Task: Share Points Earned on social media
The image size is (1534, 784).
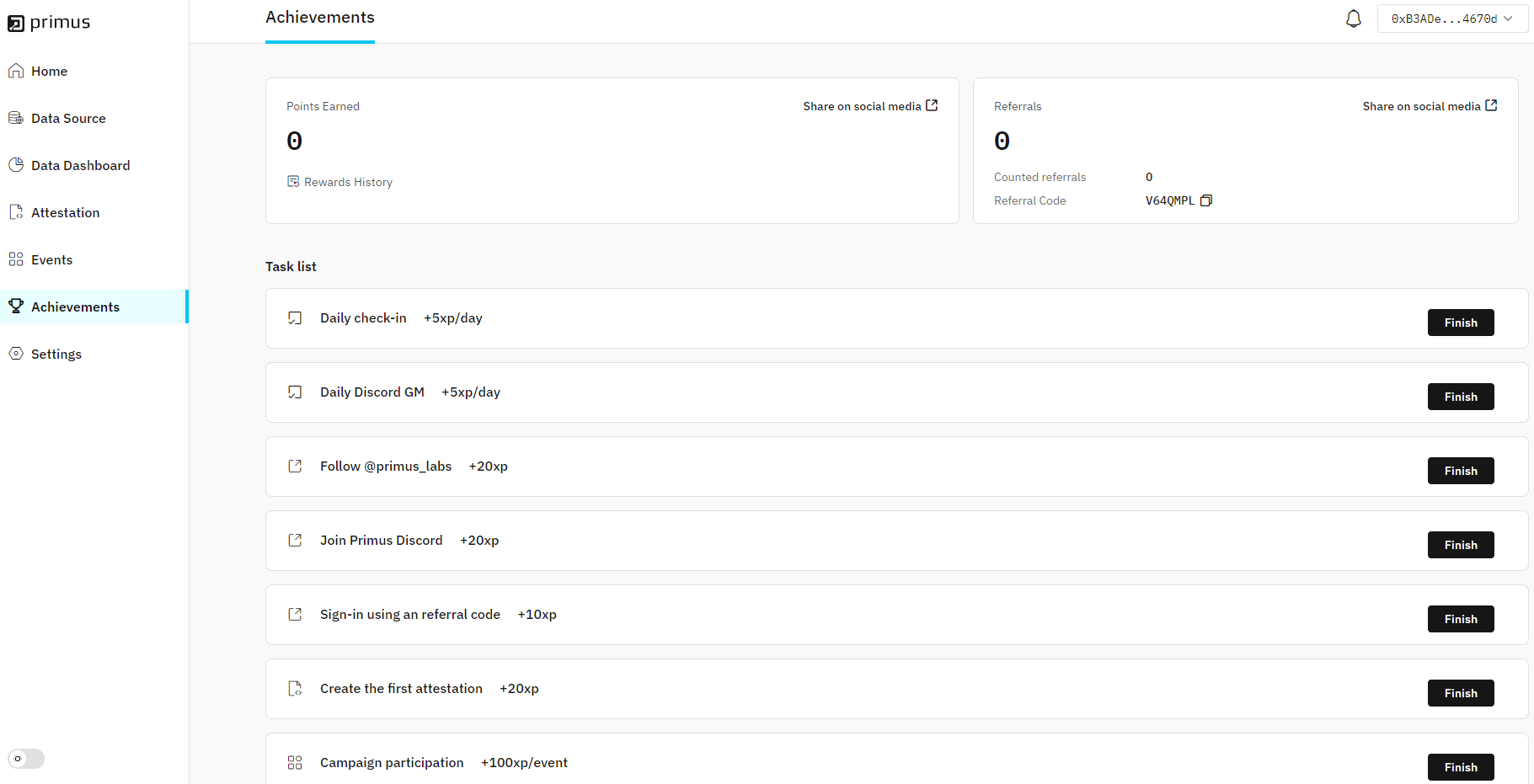Action: (869, 106)
